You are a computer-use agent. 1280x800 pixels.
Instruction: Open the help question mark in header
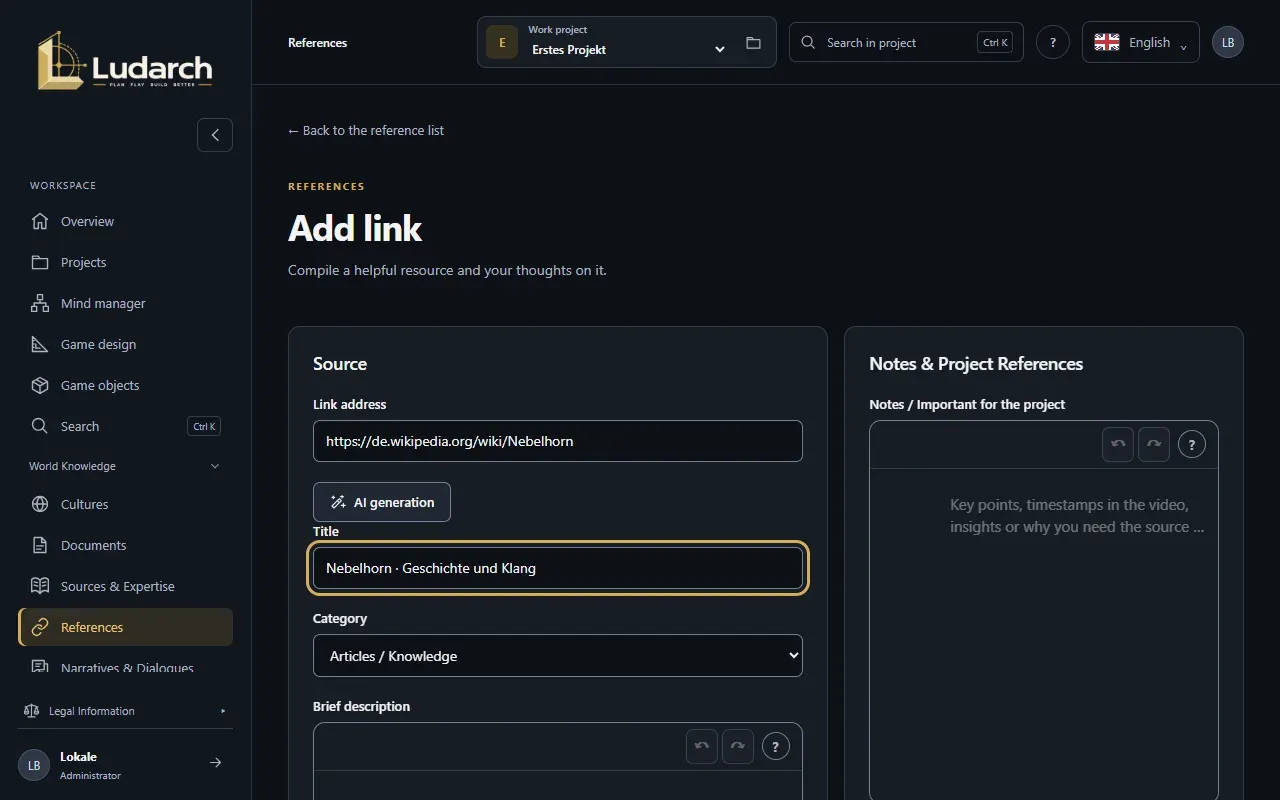tap(1053, 43)
